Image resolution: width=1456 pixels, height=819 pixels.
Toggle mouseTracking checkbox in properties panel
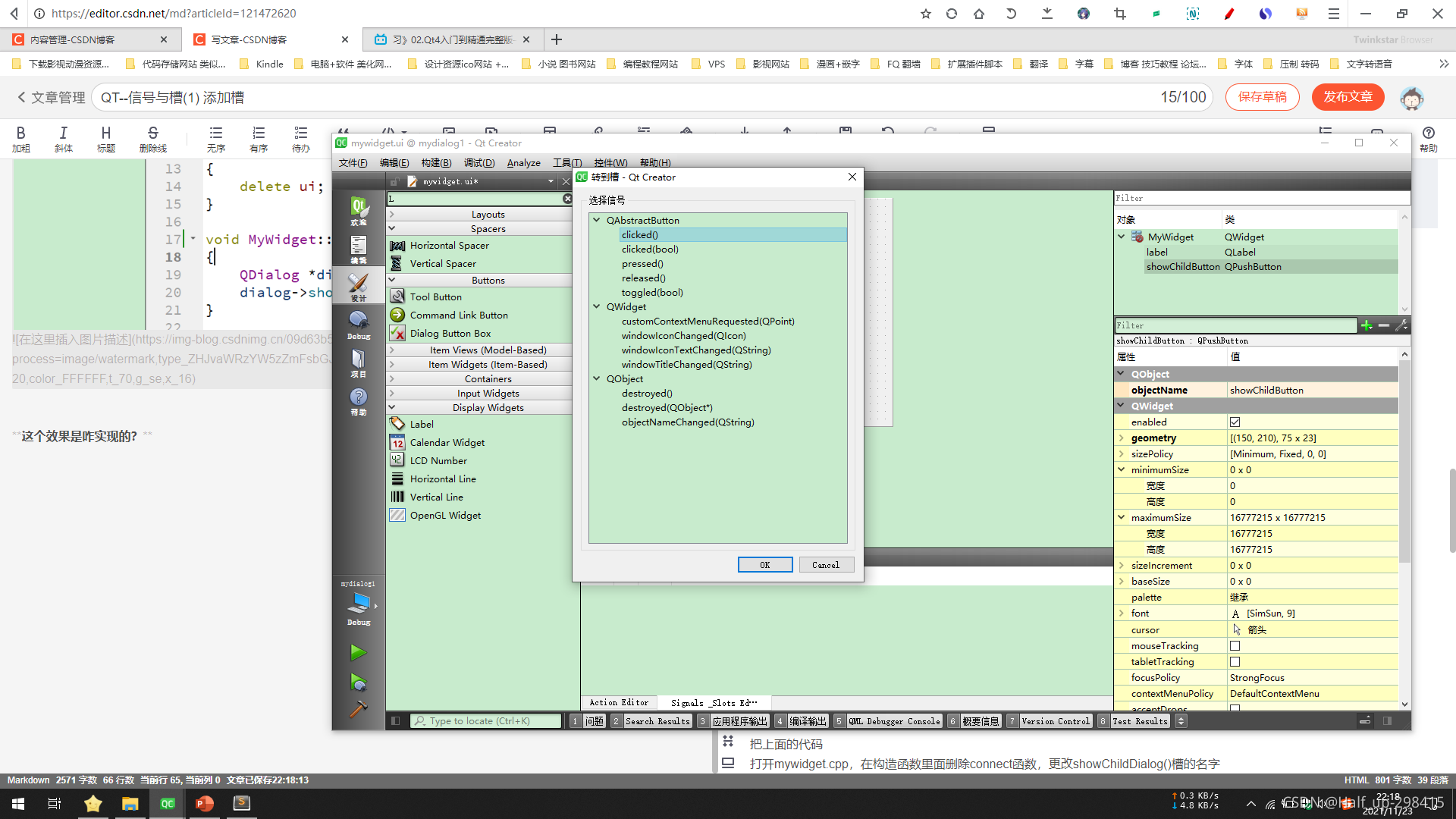point(1235,645)
